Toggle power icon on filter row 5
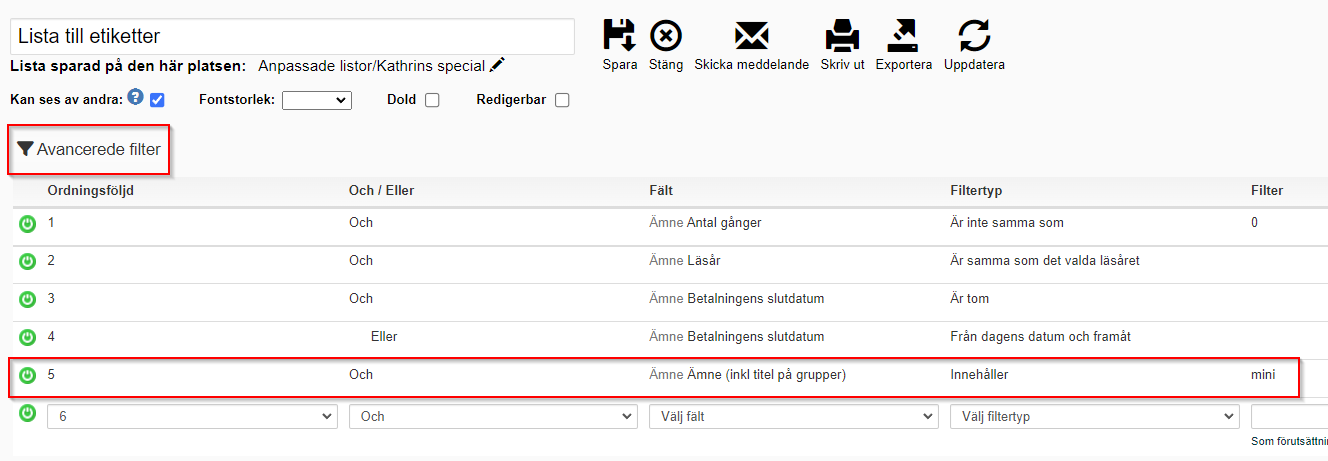Viewport: 1328px width, 461px height. [x=28, y=375]
